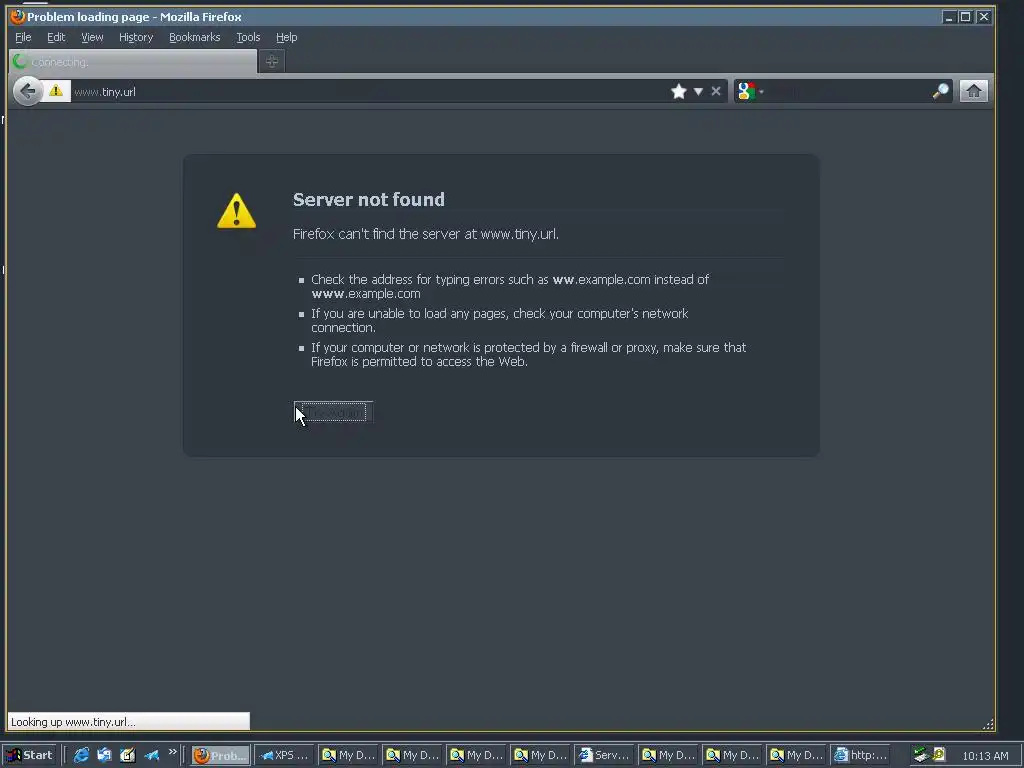1024x768 pixels.
Task: Open the File menu
Action: click(23, 37)
